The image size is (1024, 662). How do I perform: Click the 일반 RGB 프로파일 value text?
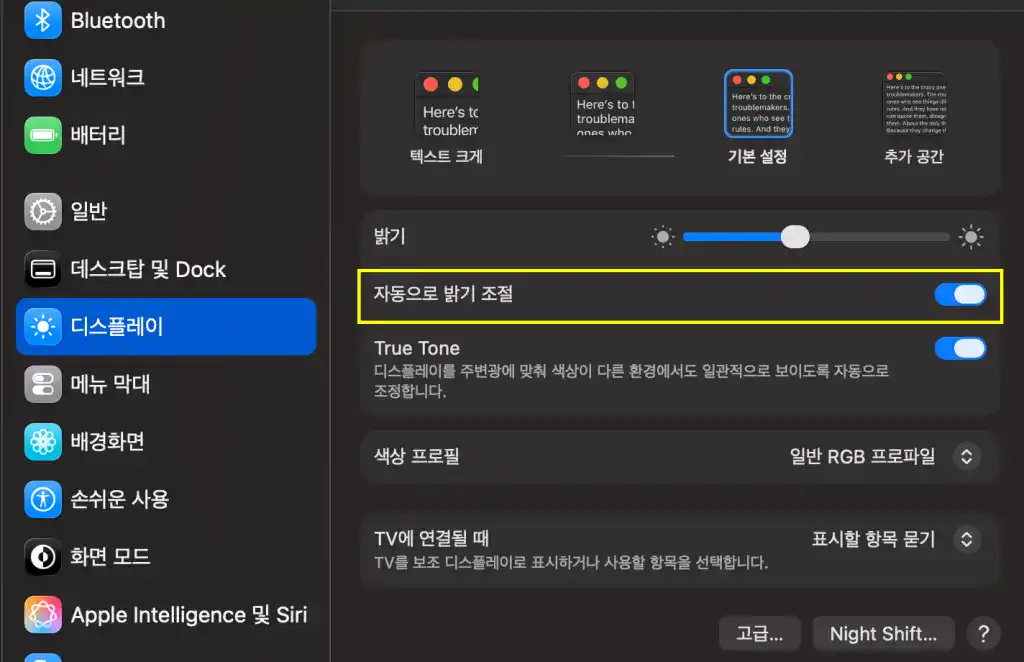click(x=862, y=456)
